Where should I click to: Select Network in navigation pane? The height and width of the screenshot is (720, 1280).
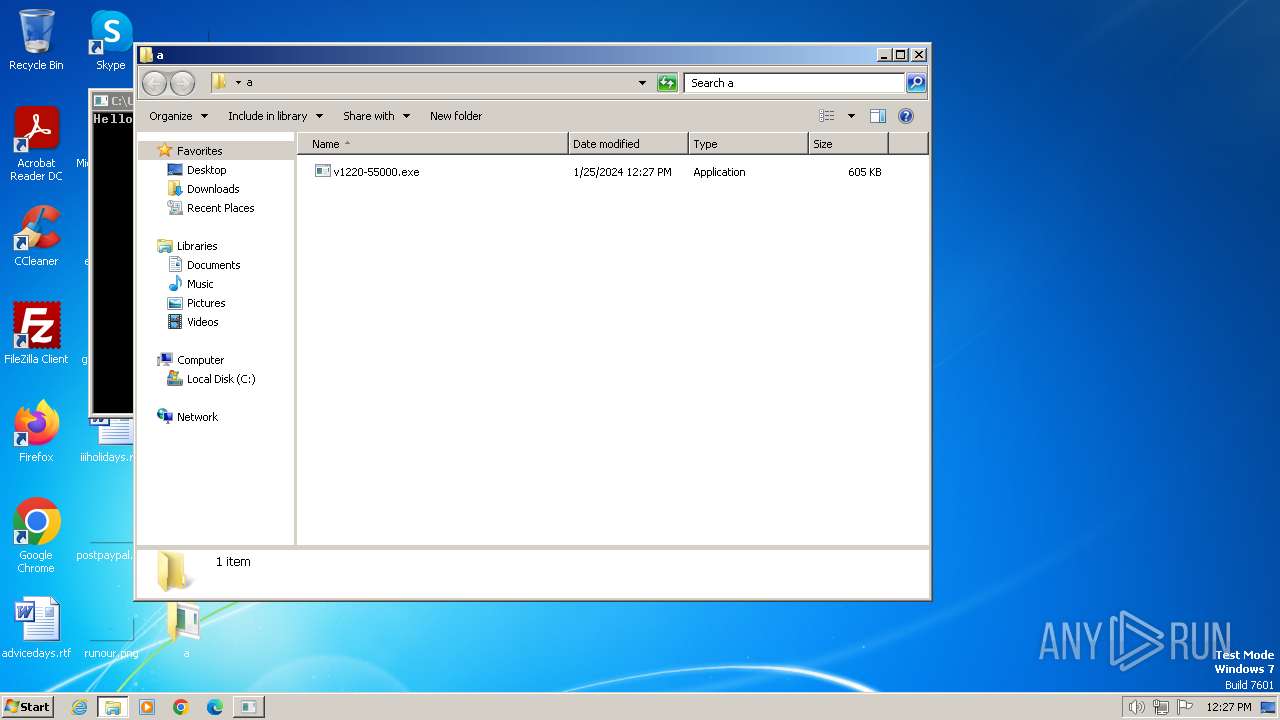point(197,417)
